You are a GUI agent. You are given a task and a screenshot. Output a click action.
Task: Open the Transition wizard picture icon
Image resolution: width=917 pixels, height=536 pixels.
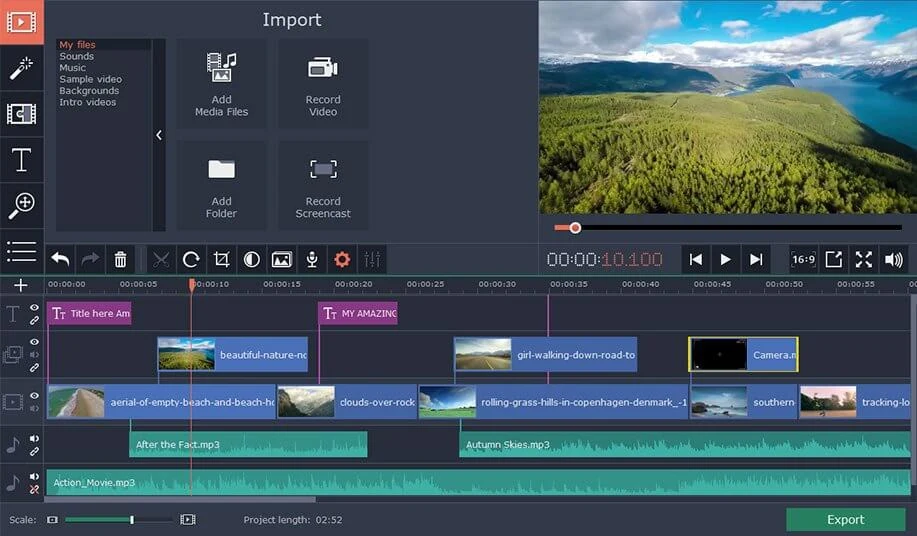point(281,260)
